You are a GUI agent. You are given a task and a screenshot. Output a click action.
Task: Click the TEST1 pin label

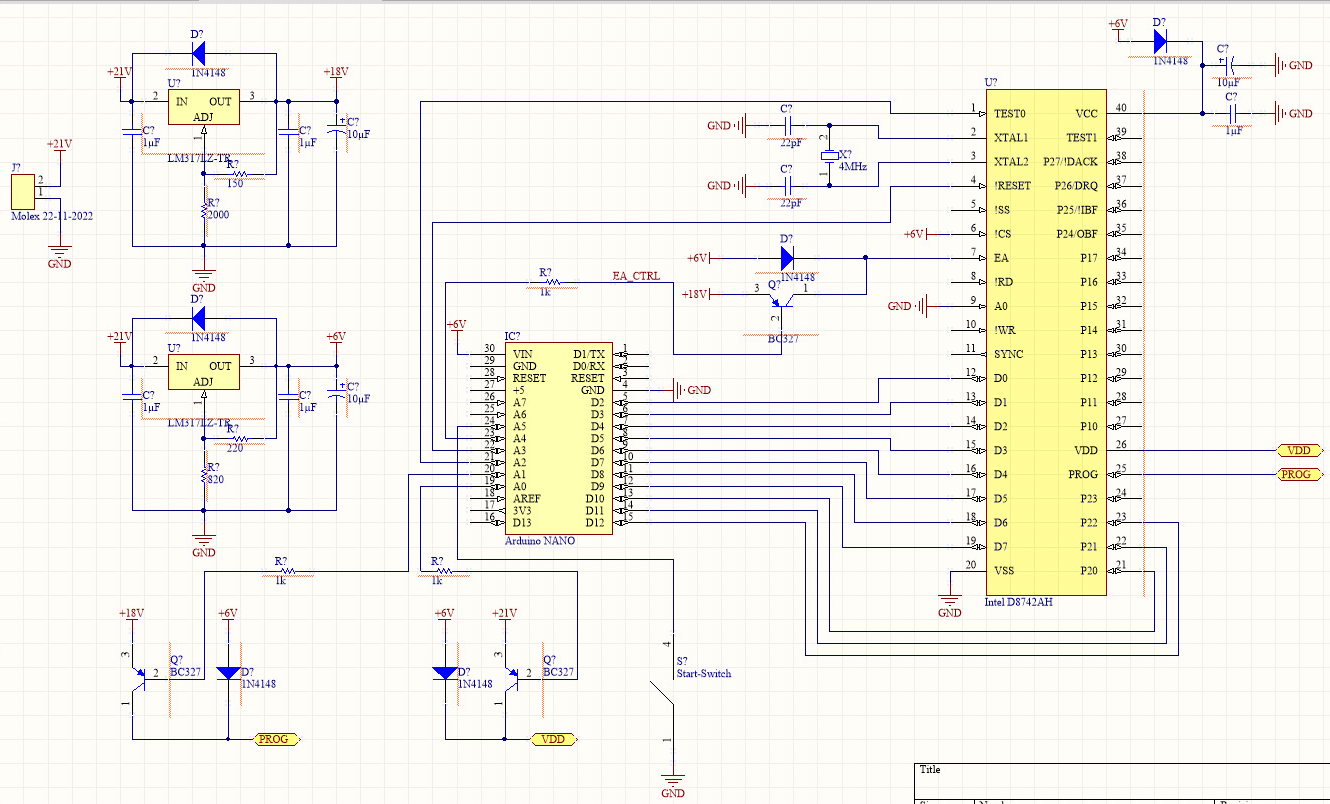tap(1082, 138)
